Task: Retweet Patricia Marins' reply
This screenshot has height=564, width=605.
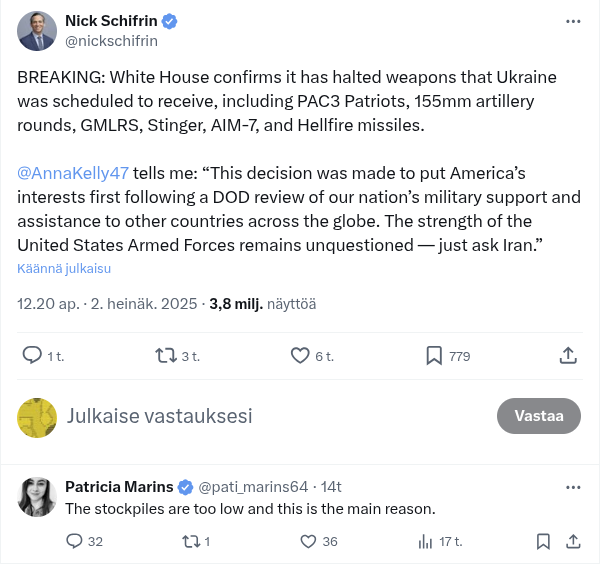Action: tap(187, 541)
